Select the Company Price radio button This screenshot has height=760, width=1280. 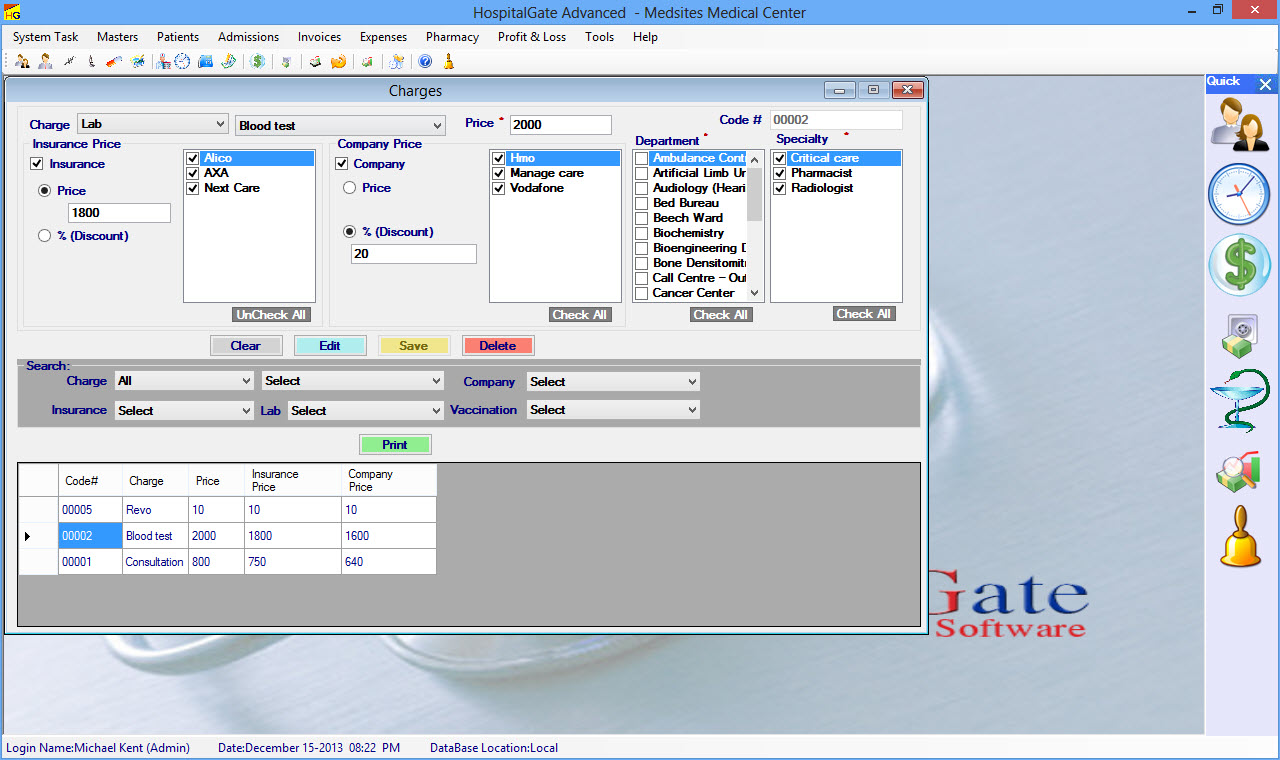[350, 188]
